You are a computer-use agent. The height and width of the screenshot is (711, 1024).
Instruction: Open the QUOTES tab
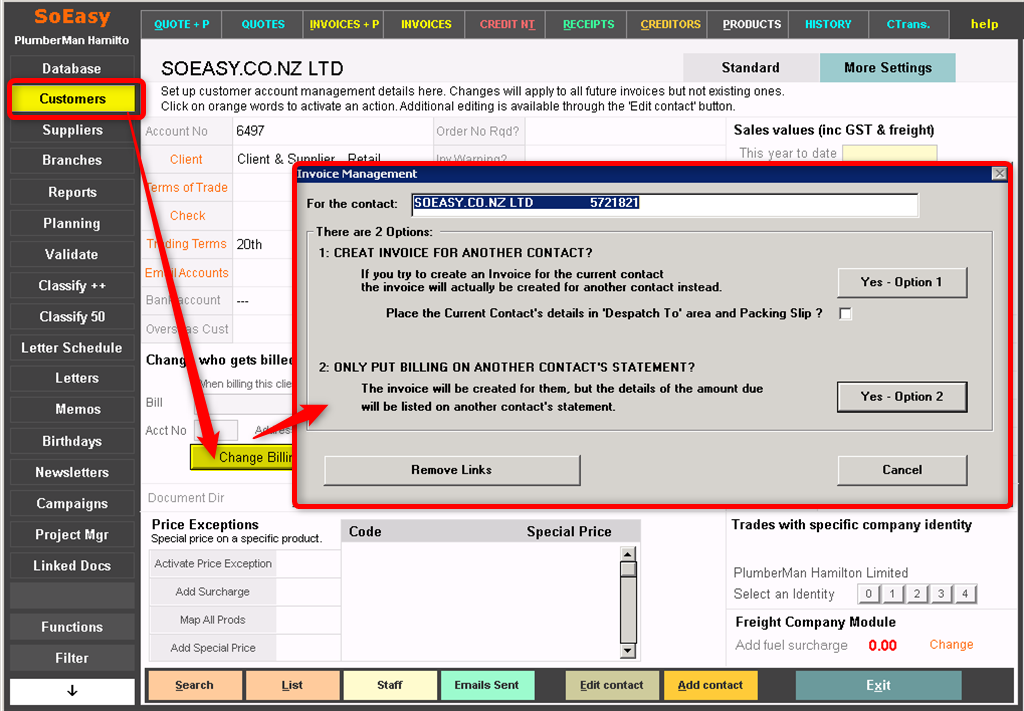point(263,25)
